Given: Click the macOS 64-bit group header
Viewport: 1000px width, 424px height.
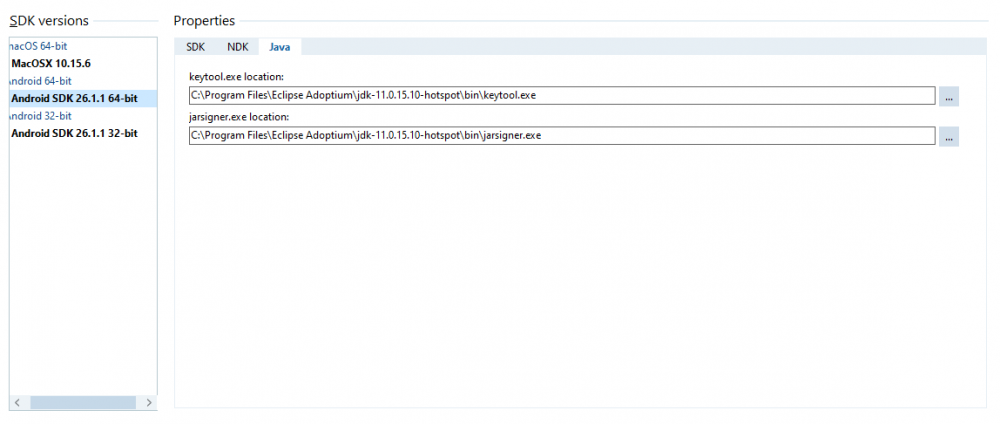Looking at the screenshot, I should (40, 47).
